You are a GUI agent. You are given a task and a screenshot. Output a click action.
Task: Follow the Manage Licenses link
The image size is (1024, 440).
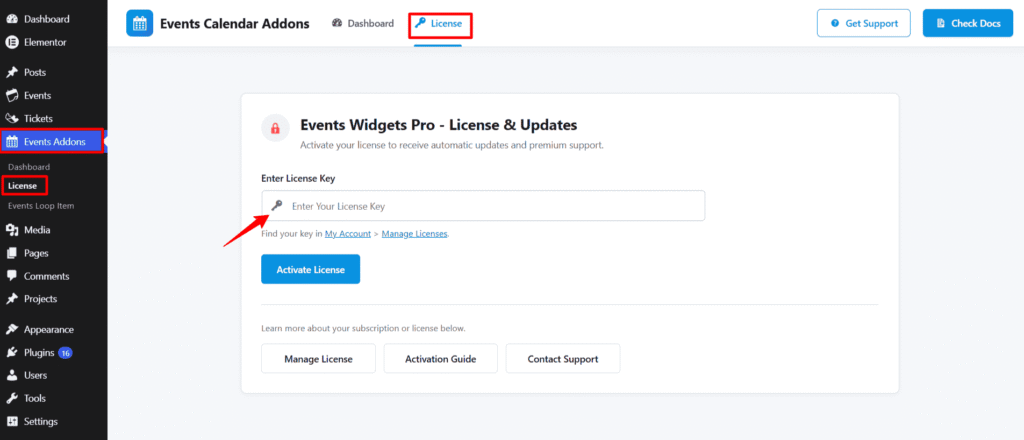pyautogui.click(x=415, y=234)
